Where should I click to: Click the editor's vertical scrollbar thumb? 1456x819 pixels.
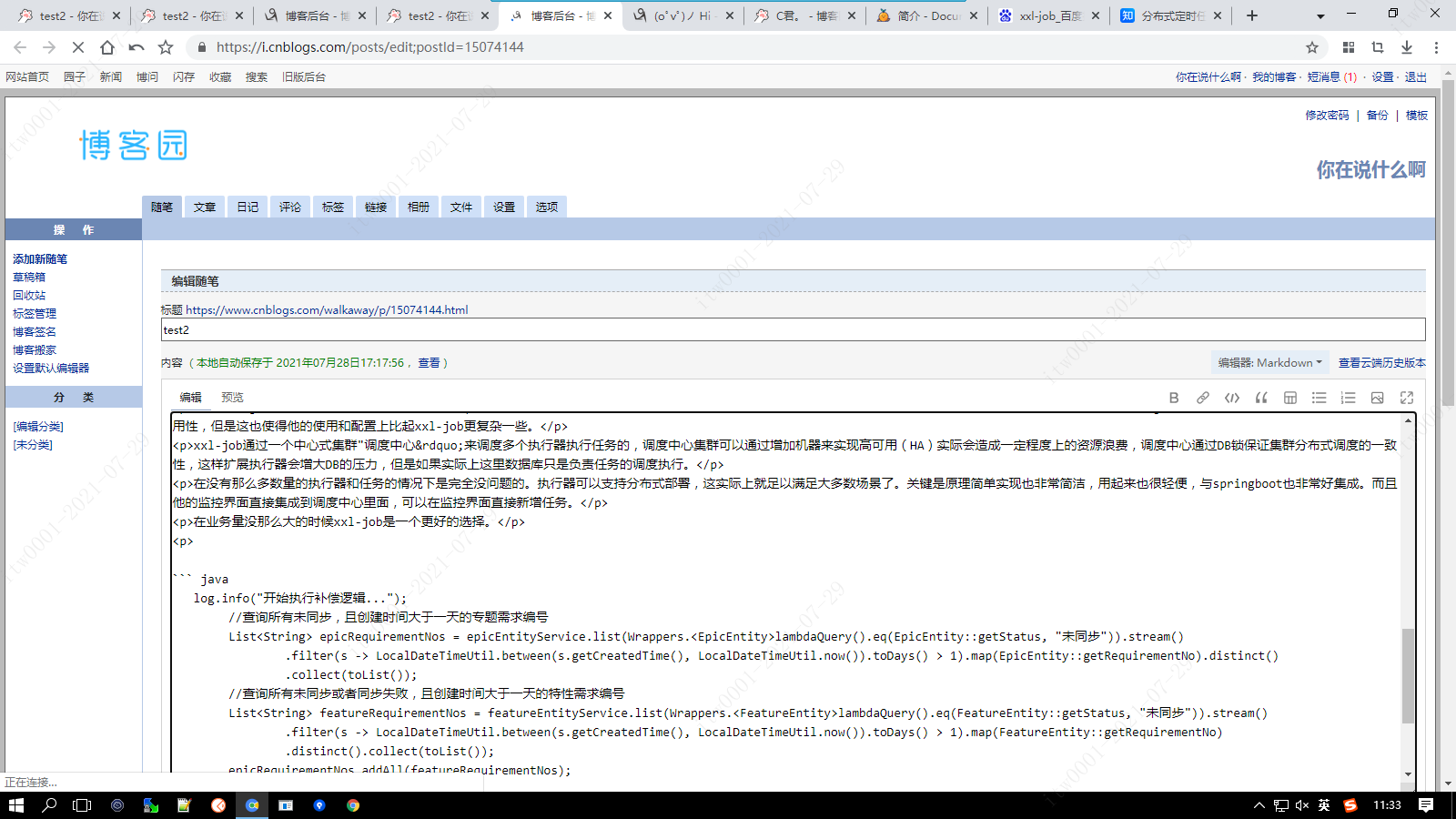click(x=1408, y=675)
